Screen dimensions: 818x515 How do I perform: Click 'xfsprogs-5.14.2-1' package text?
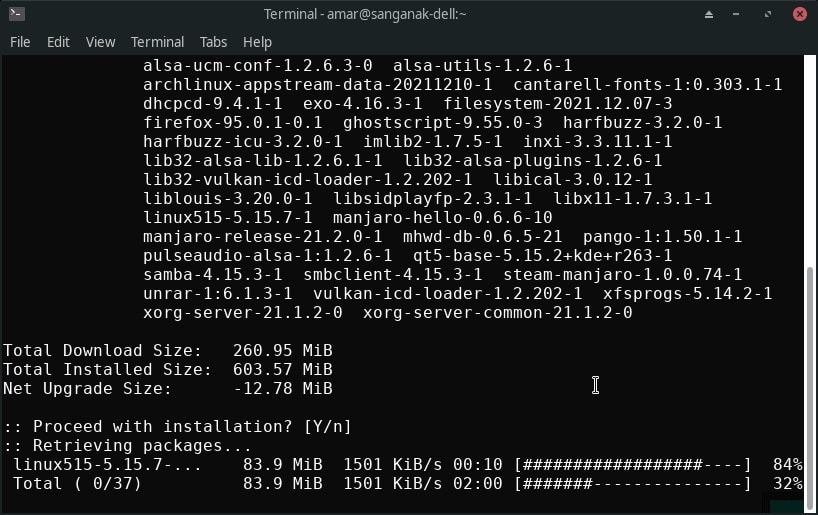(688, 294)
